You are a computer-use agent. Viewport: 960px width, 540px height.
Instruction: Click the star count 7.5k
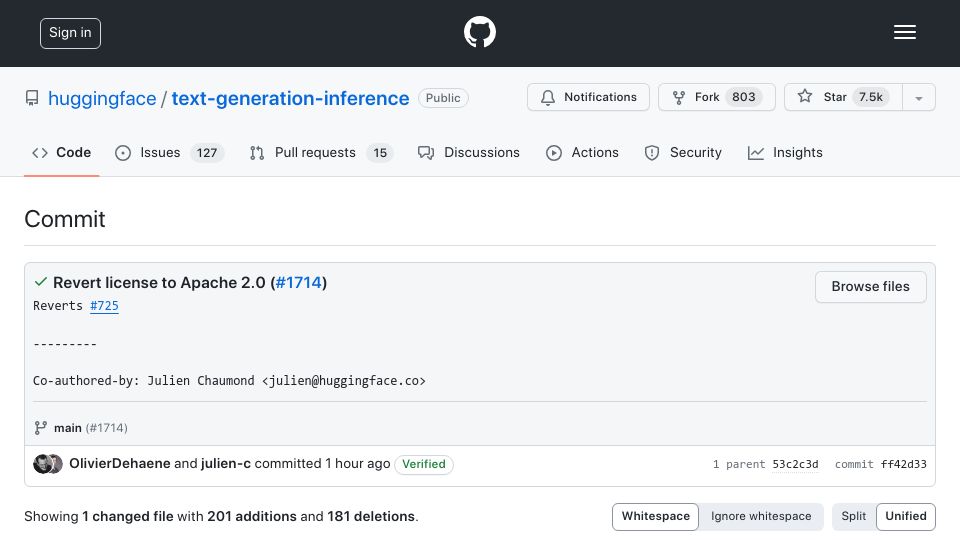(x=870, y=97)
